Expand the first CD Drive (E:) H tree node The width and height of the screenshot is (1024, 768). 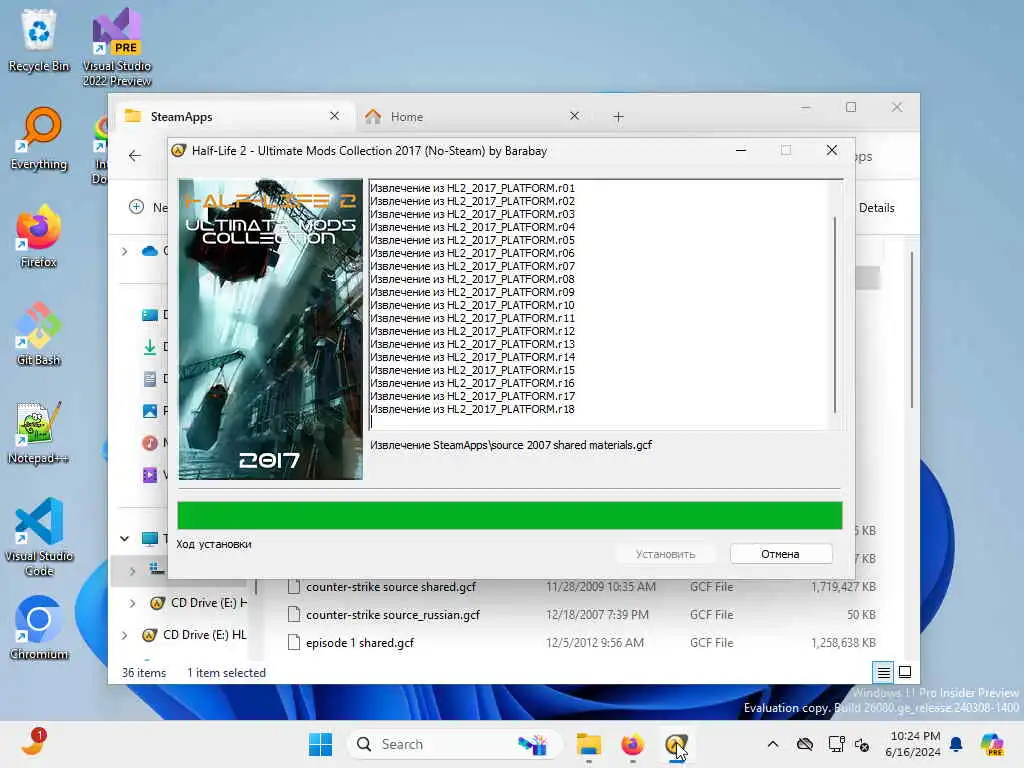point(133,603)
